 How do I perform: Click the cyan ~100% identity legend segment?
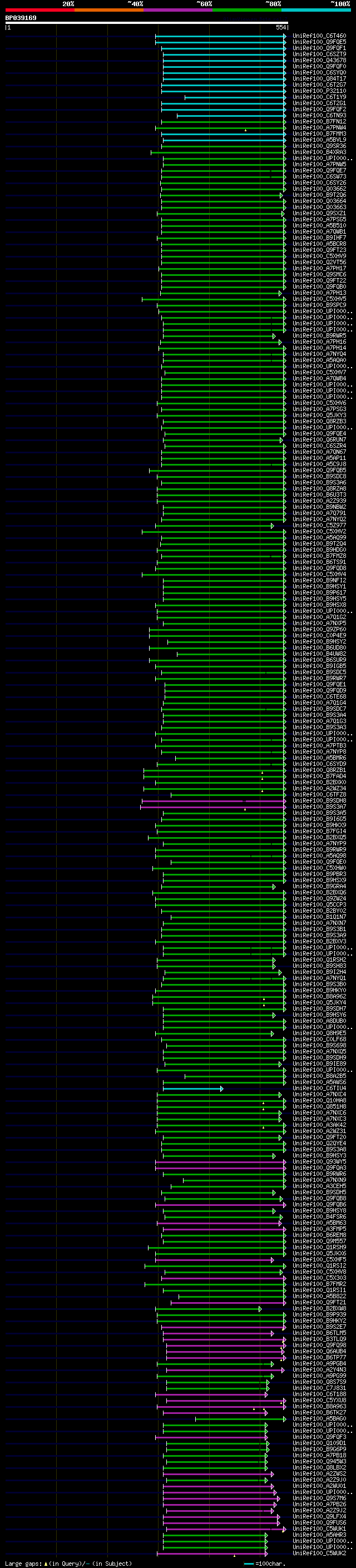point(316,10)
